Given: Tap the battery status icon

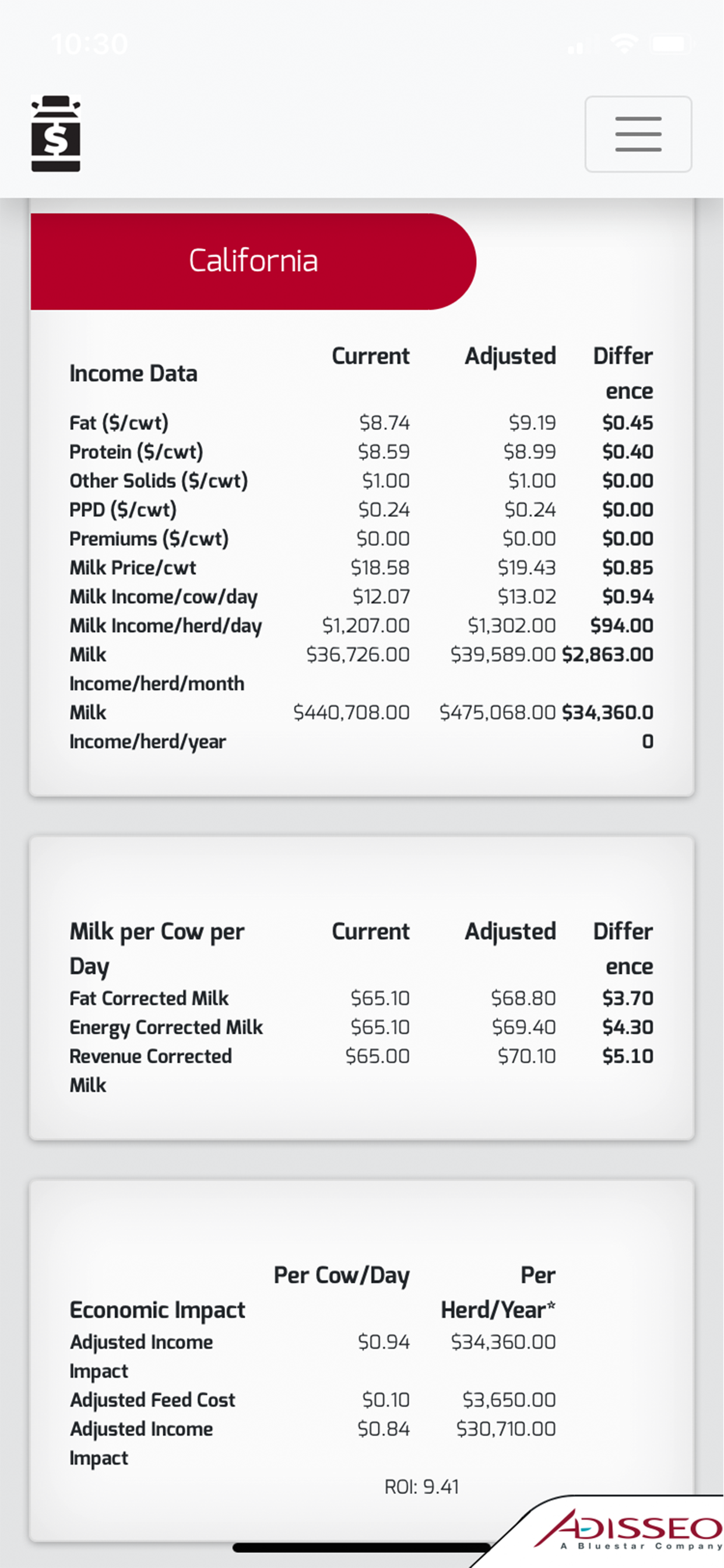Looking at the screenshot, I should coord(671,44).
